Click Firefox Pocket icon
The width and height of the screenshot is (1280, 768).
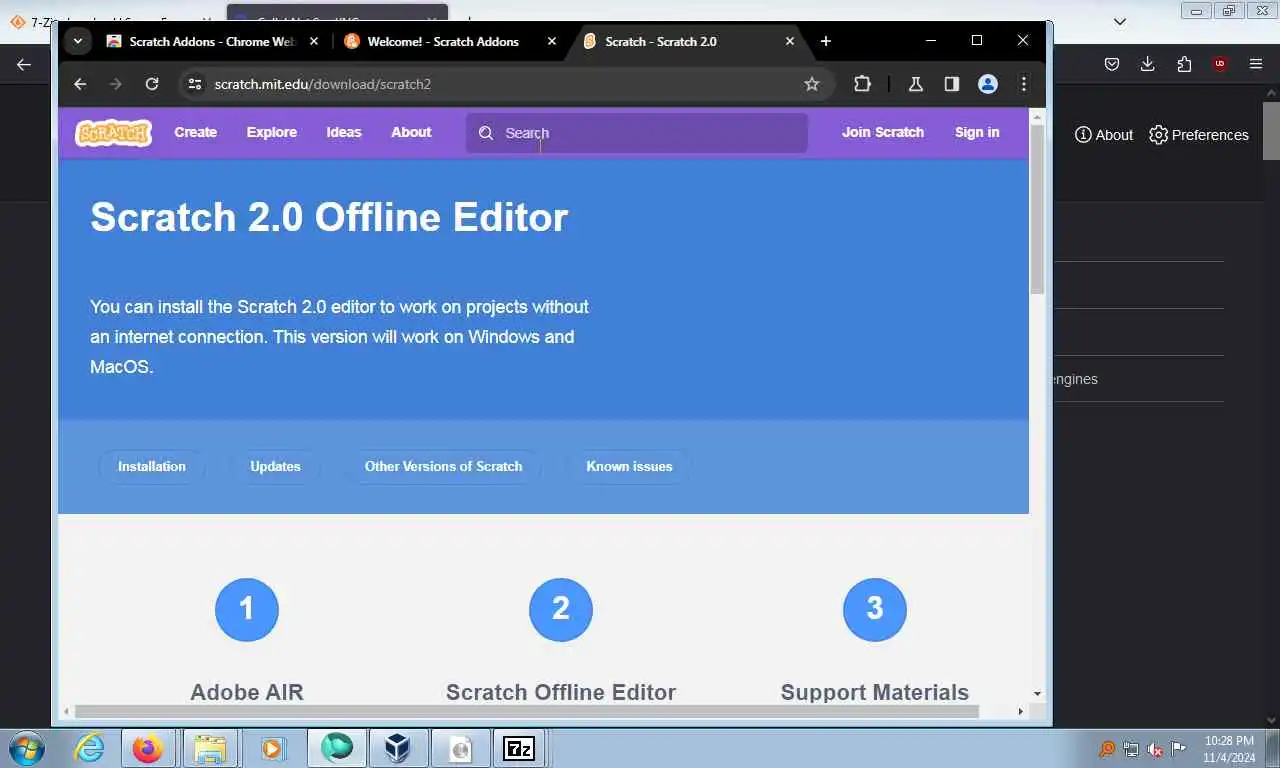(x=1112, y=64)
